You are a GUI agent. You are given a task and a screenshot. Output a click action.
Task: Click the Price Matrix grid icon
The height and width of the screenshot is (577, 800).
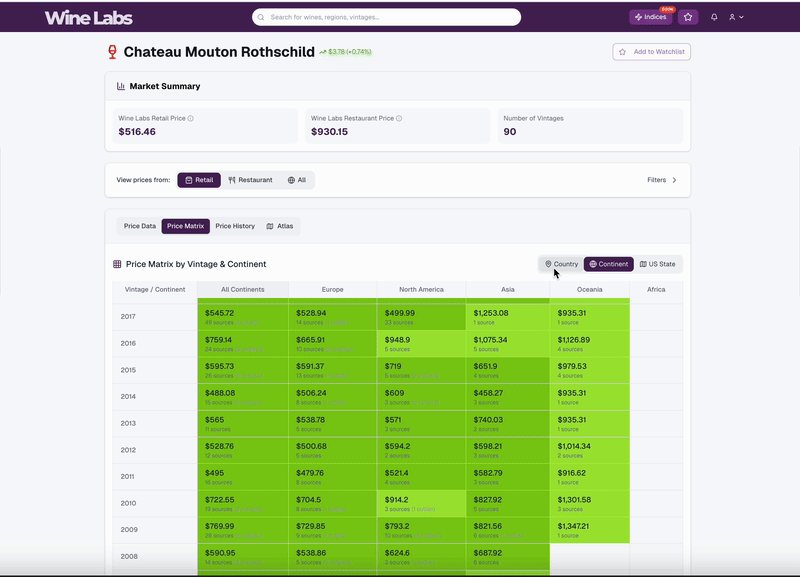click(x=117, y=264)
